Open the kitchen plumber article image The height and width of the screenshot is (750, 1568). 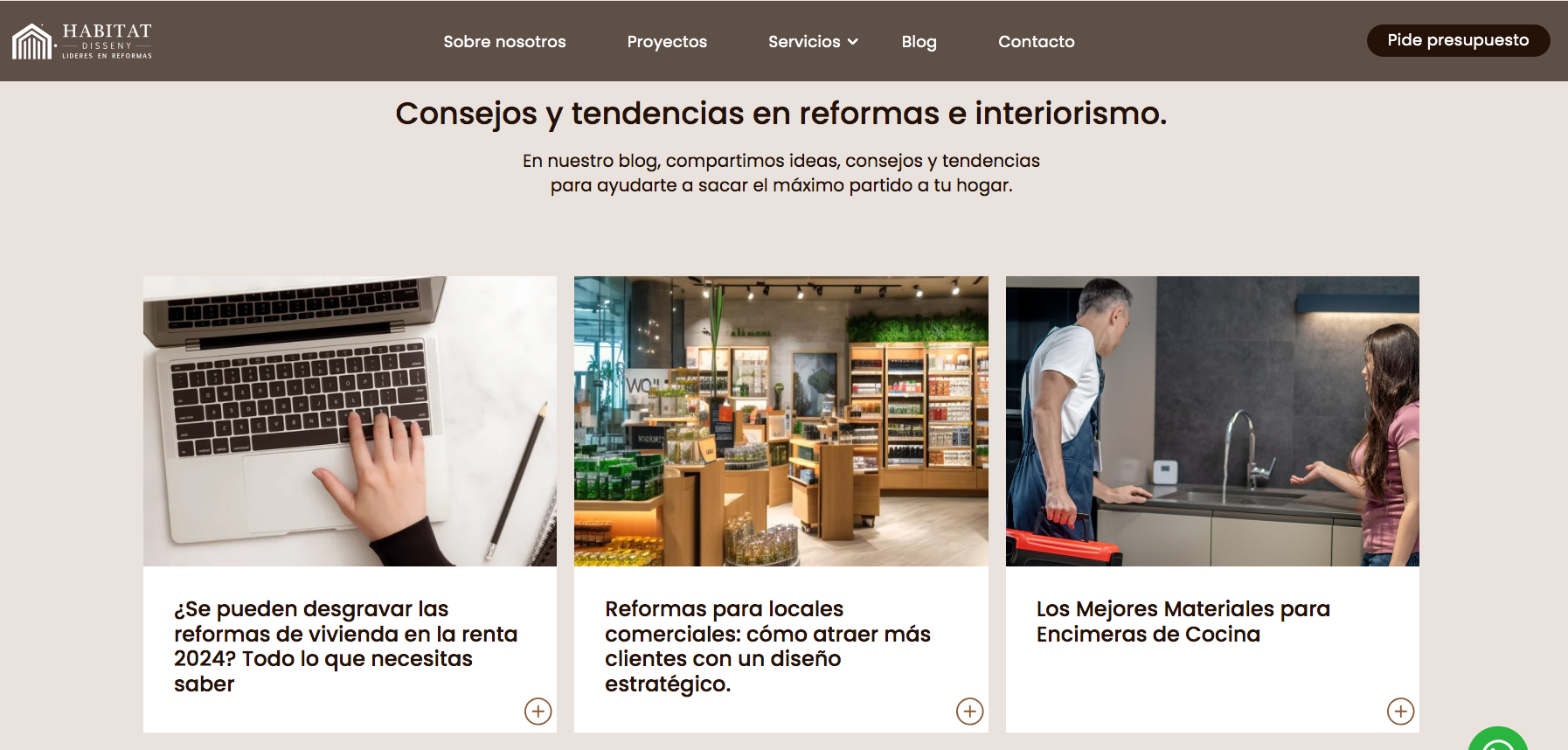[1212, 421]
